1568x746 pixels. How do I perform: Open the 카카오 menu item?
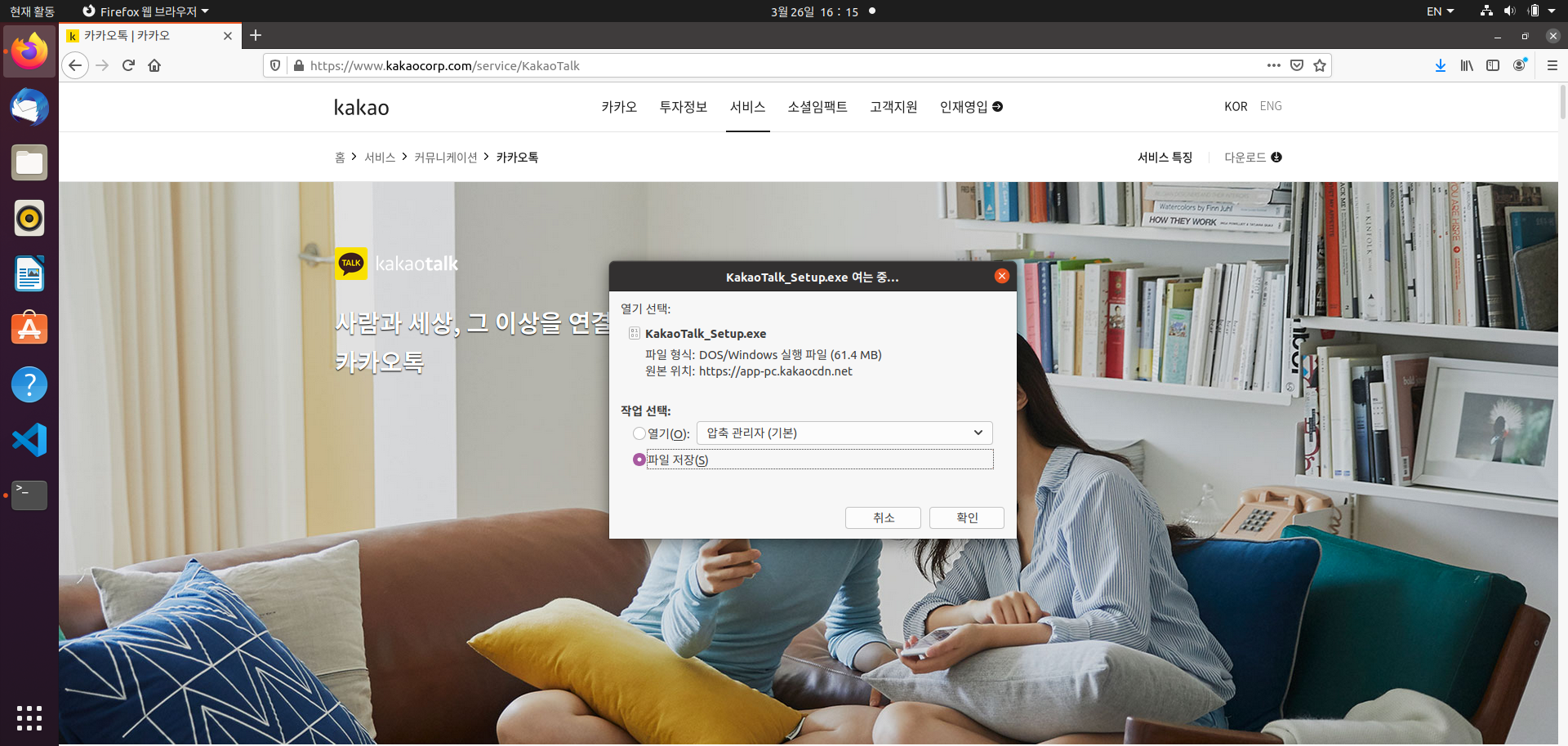point(619,107)
